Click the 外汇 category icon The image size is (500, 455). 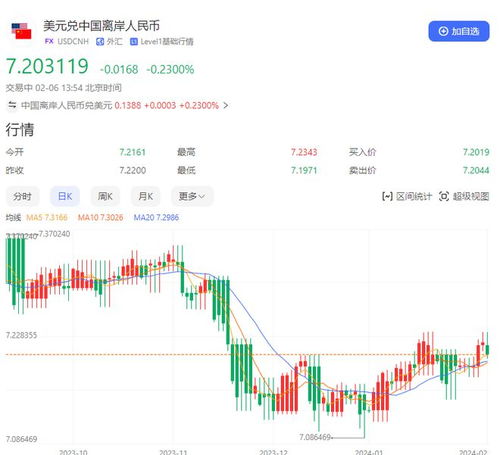tap(100, 42)
